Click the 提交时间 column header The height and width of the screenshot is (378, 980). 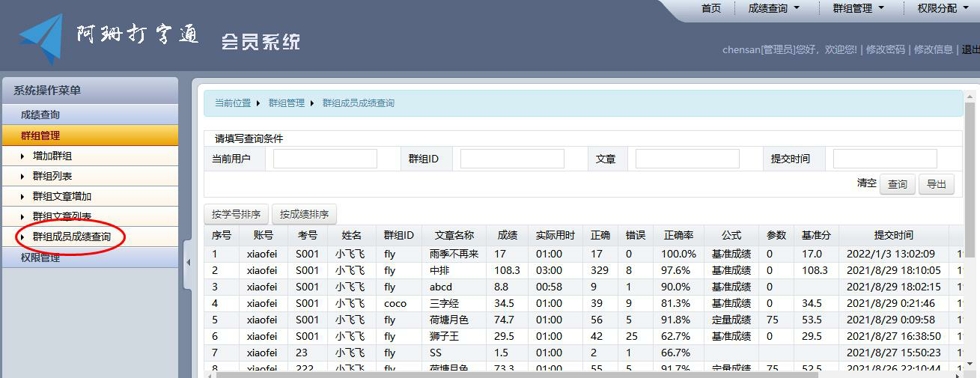click(894, 236)
